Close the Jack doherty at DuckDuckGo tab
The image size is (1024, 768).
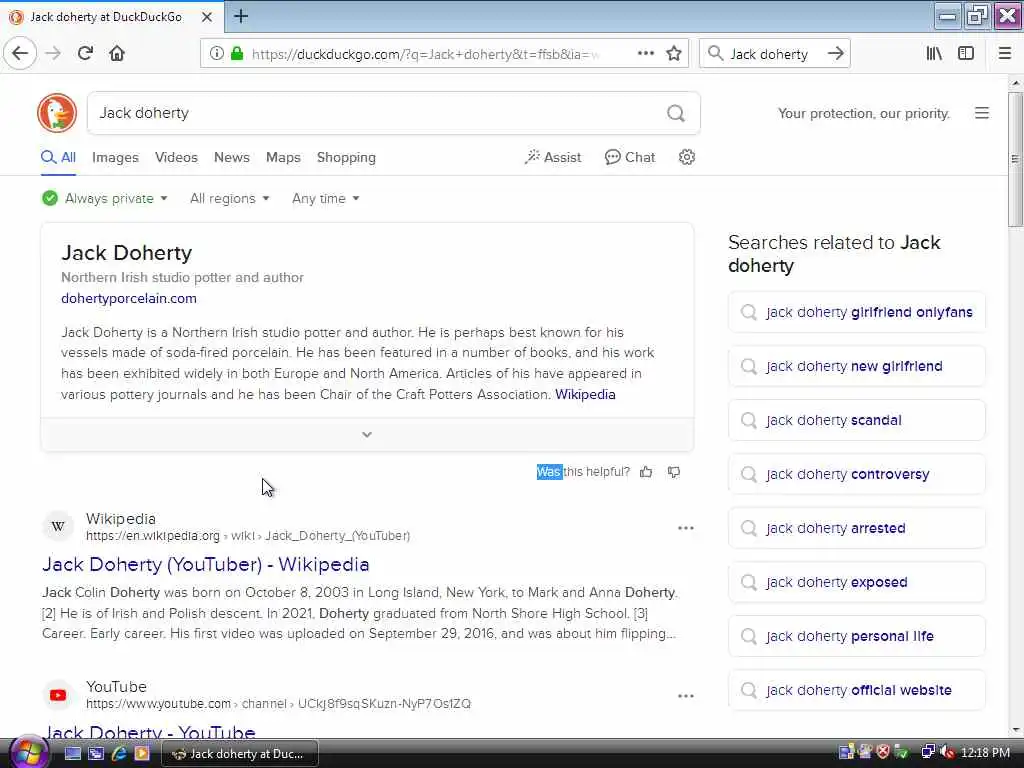point(207,17)
